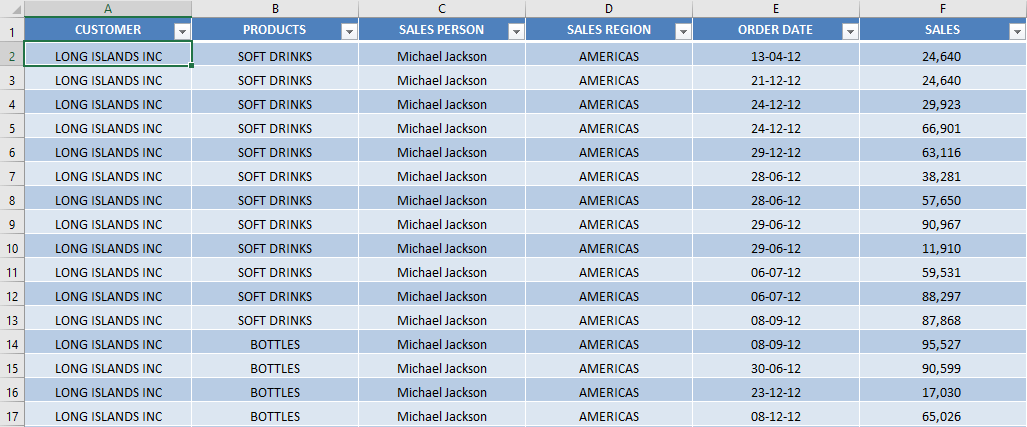Select column D header

[x=609, y=9]
